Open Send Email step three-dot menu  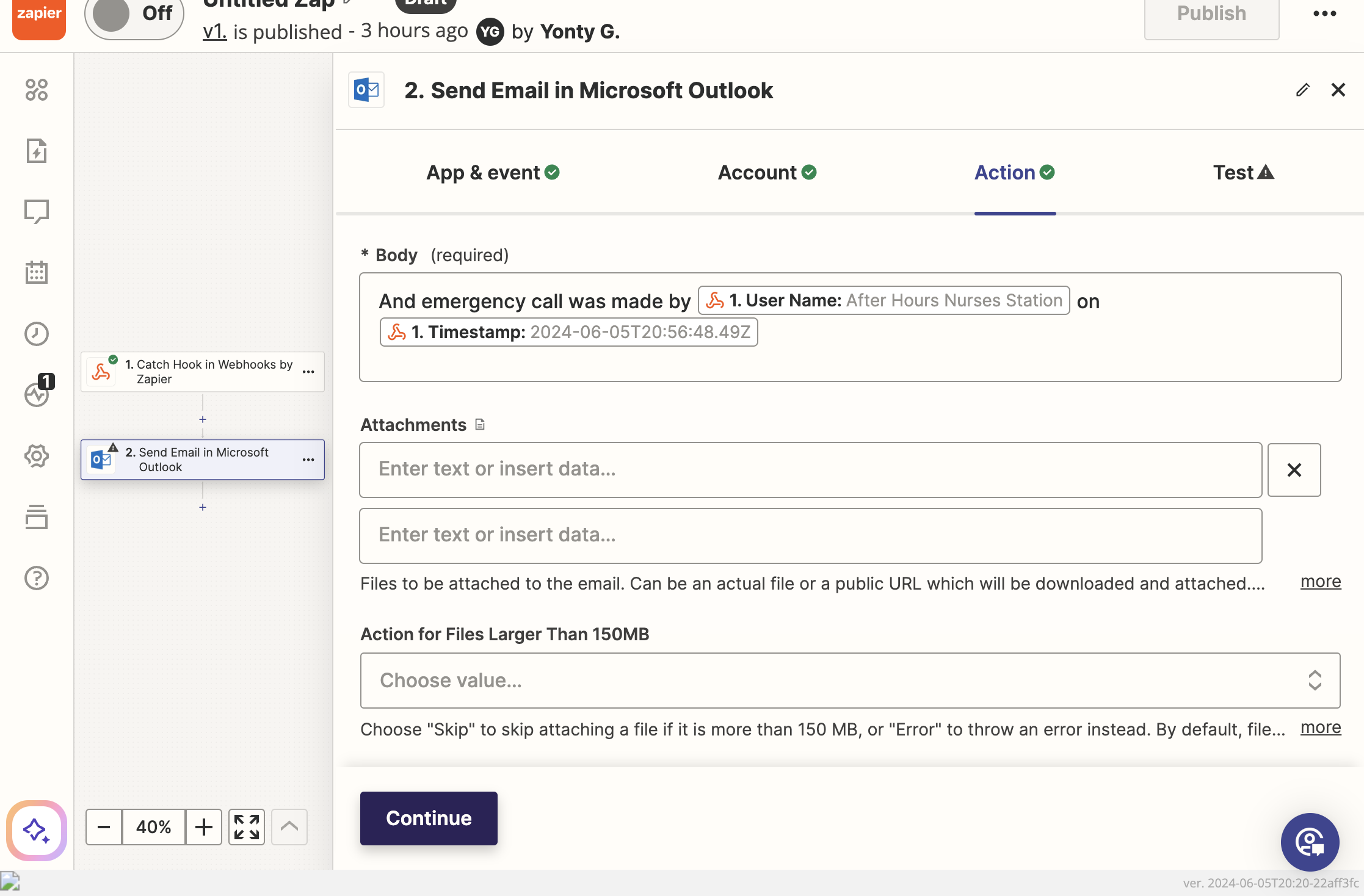308,460
